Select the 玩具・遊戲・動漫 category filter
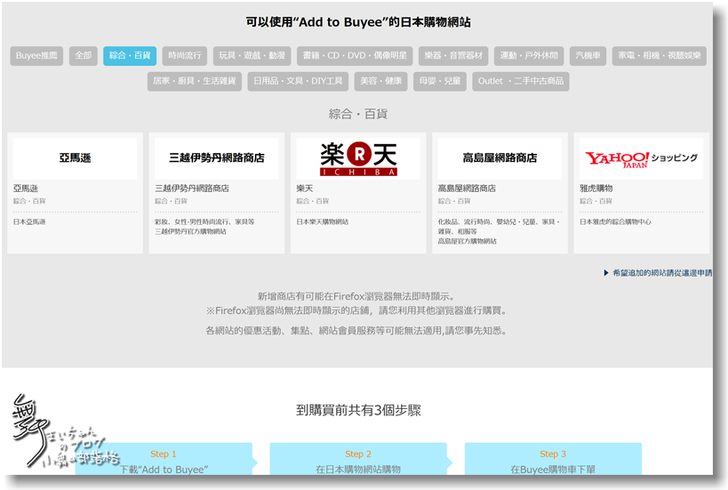Screen dimensions: 728x490 point(252,56)
